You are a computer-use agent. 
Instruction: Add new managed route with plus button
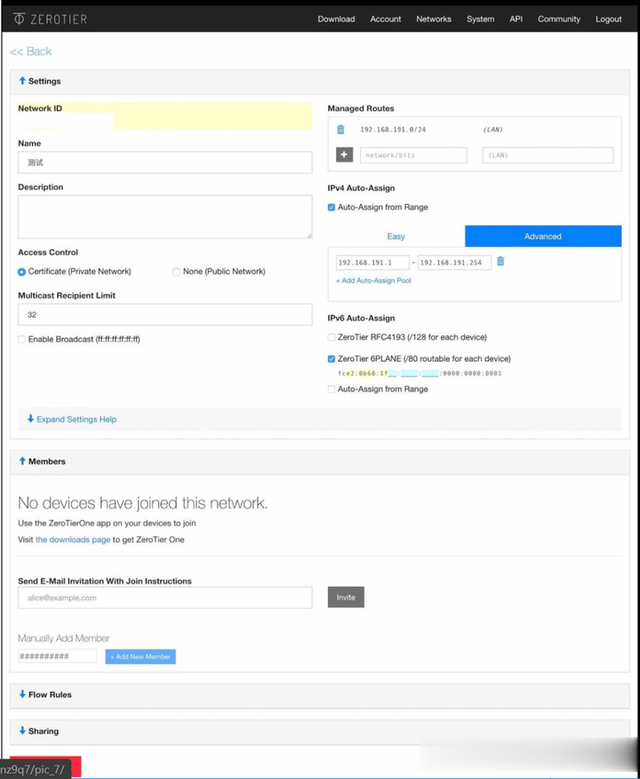coord(344,155)
